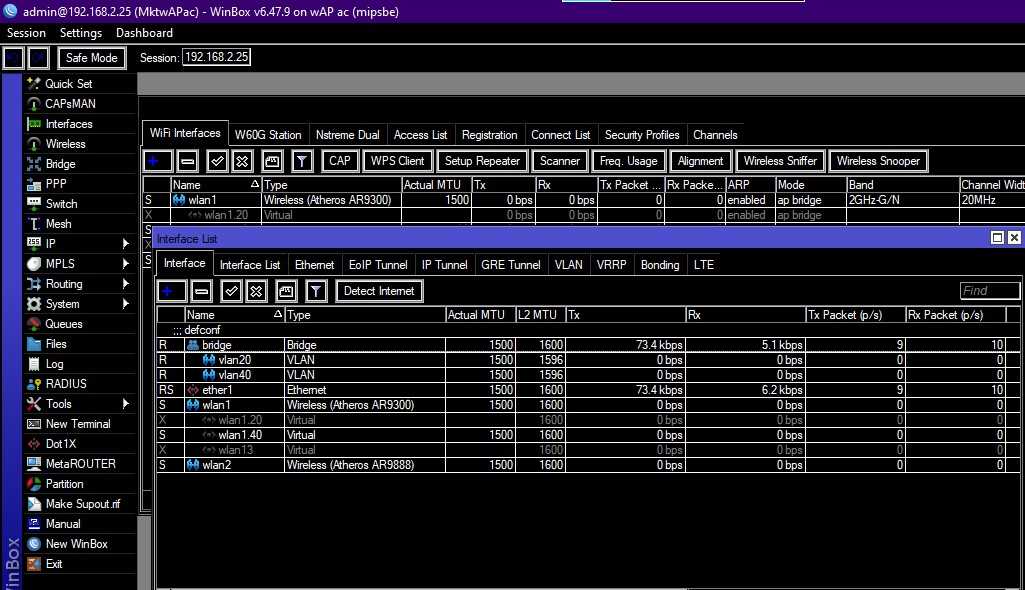
Task: Select the vlan20 row in the Interface List
Action: (588, 360)
